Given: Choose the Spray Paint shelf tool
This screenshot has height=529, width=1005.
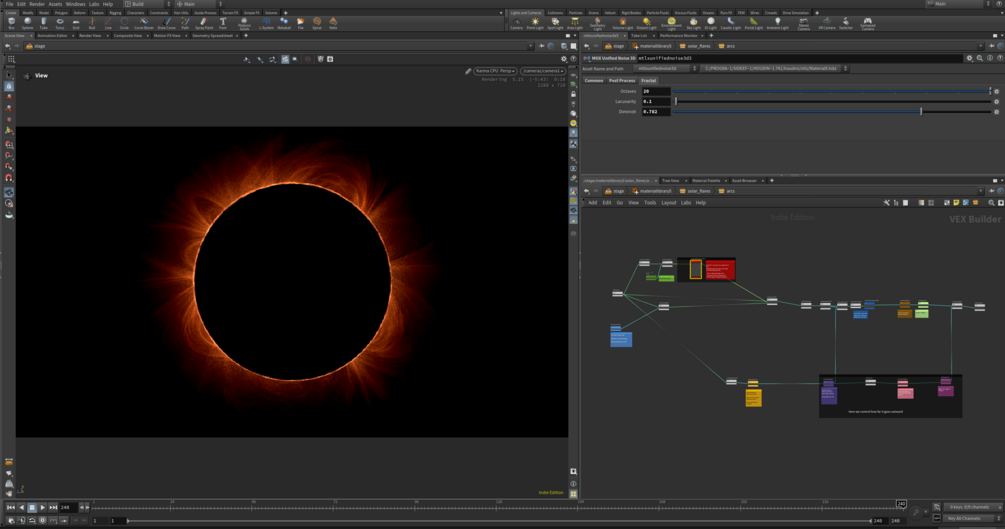Looking at the screenshot, I should tap(204, 22).
